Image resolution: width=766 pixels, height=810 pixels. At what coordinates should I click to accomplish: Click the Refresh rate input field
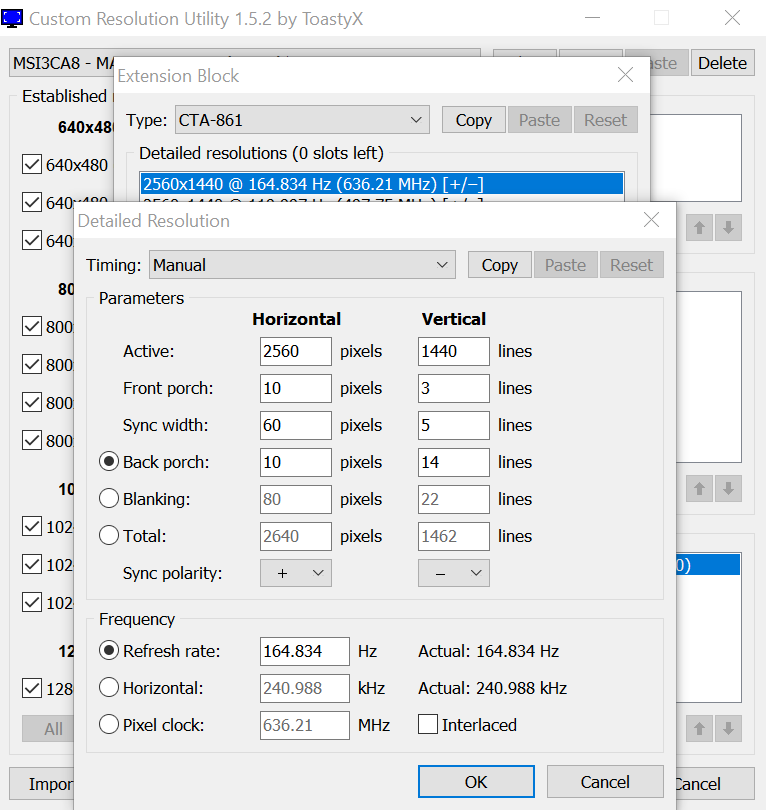coord(304,651)
